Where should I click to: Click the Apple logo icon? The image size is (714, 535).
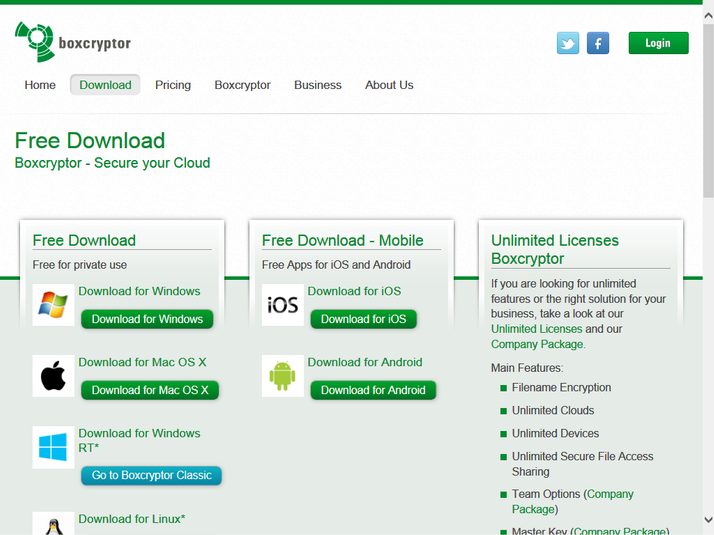tap(53, 376)
